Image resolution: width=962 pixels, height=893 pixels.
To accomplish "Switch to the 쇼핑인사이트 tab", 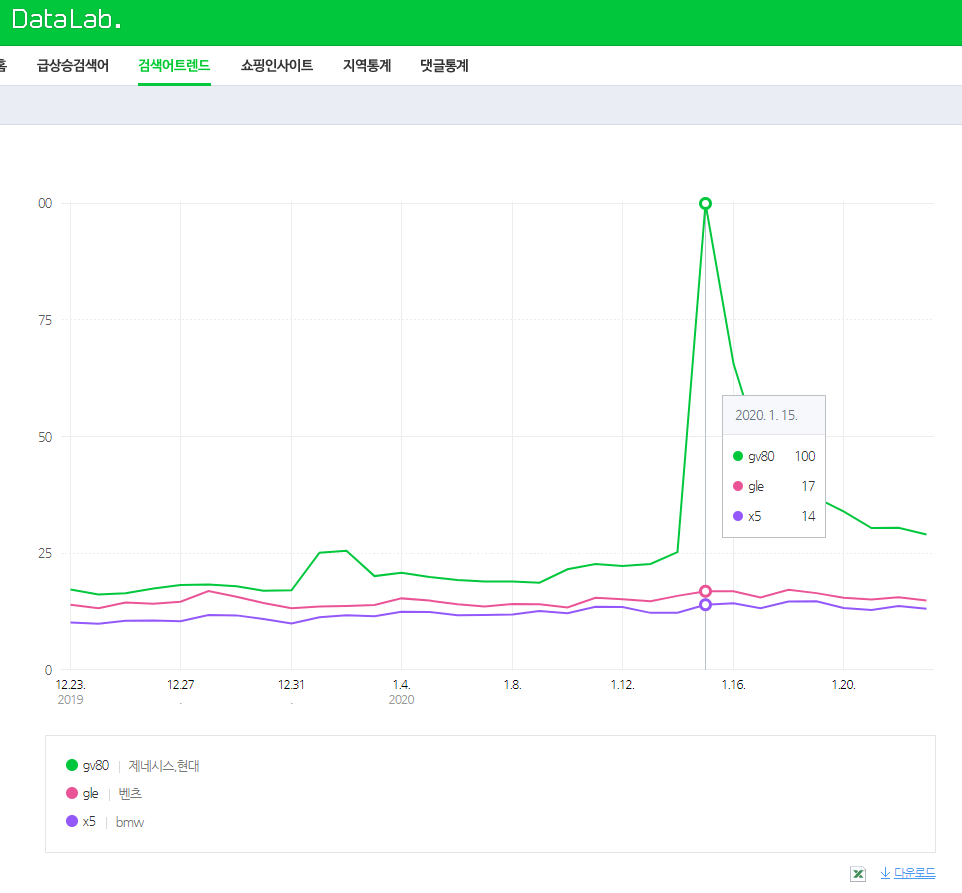I will [277, 66].
